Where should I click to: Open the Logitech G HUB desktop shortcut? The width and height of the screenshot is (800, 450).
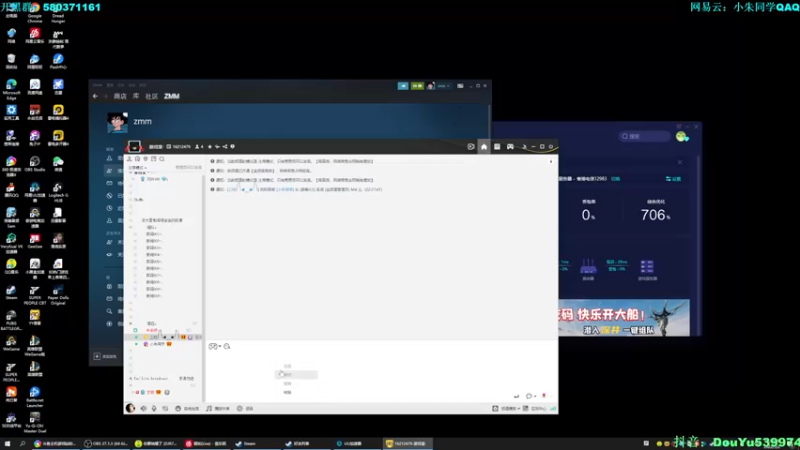pos(58,192)
